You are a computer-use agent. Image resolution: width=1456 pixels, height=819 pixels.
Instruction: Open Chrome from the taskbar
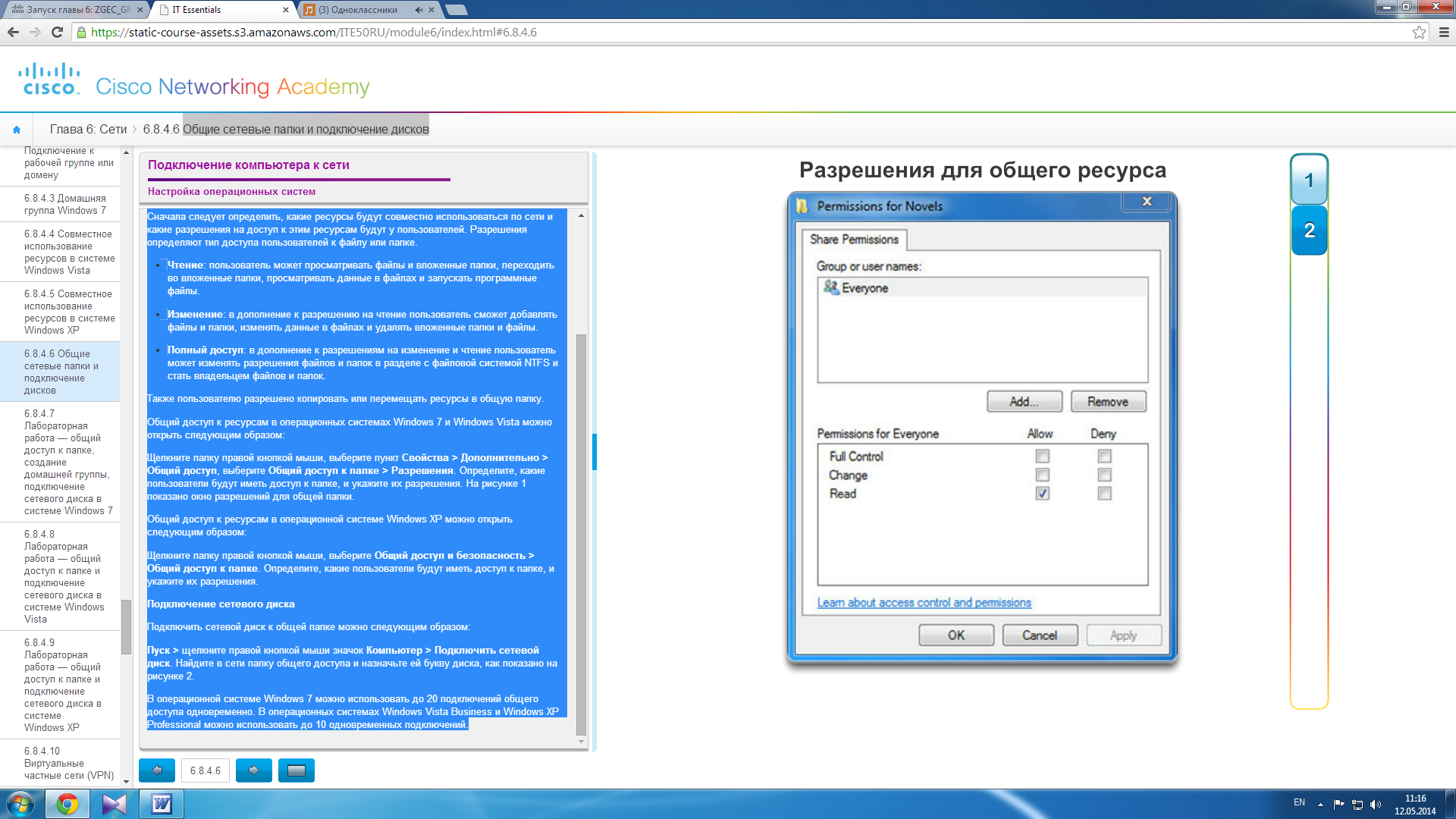[67, 804]
